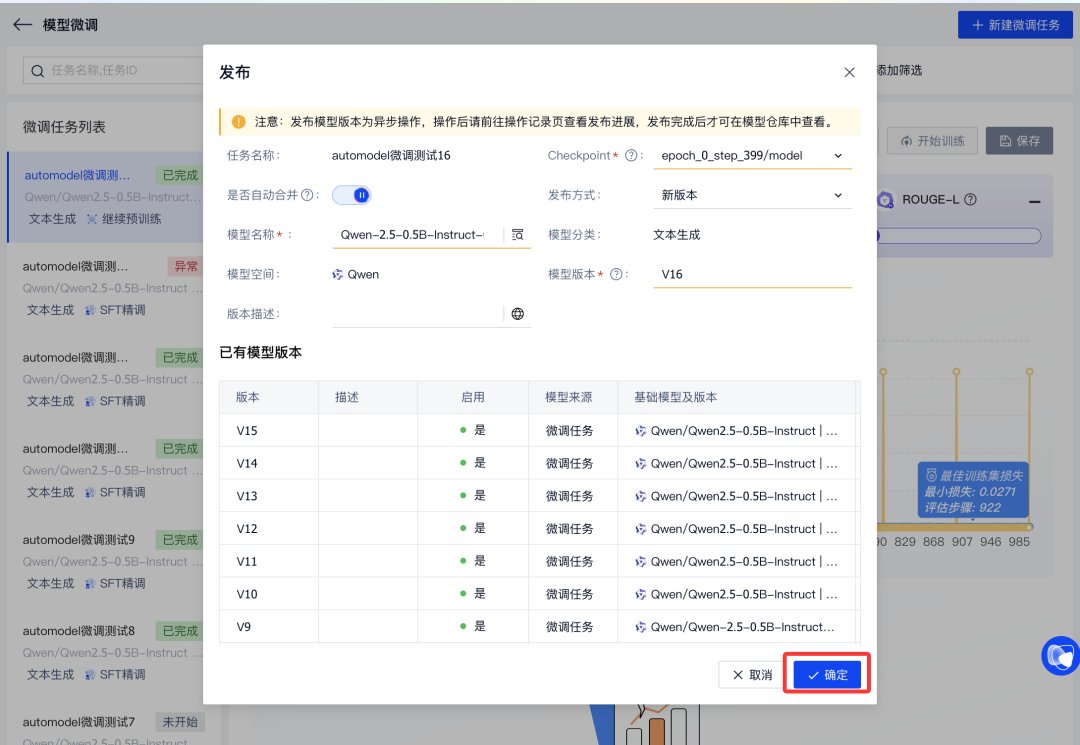Click the Qwen icon in the V12 row

coord(641,529)
